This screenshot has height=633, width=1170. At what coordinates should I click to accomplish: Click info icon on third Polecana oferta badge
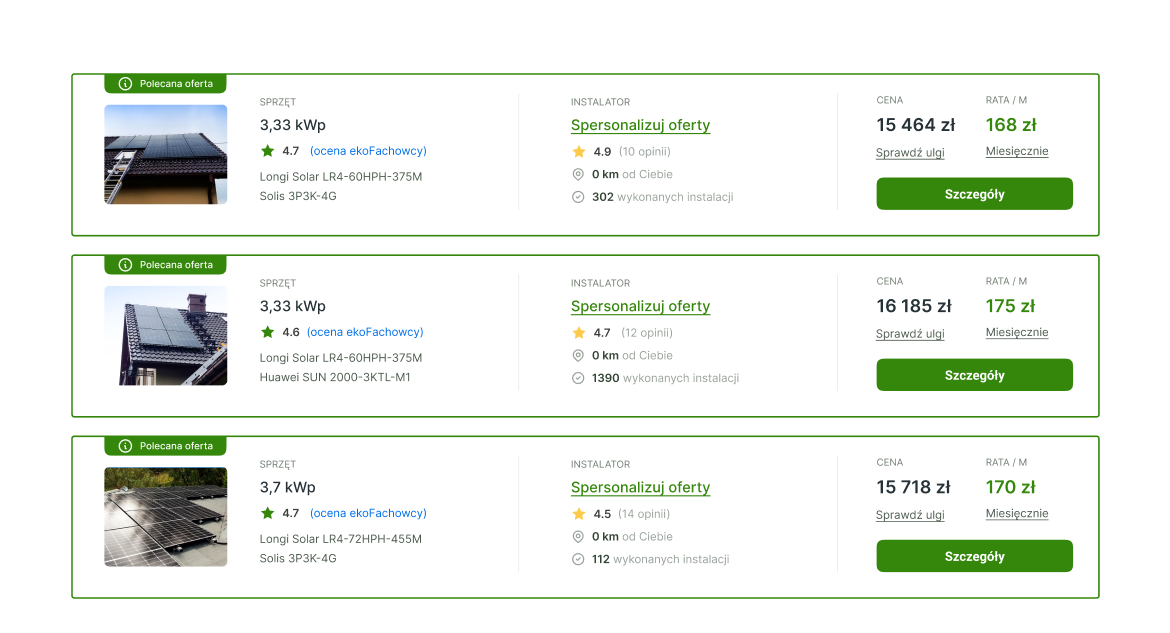click(x=125, y=446)
